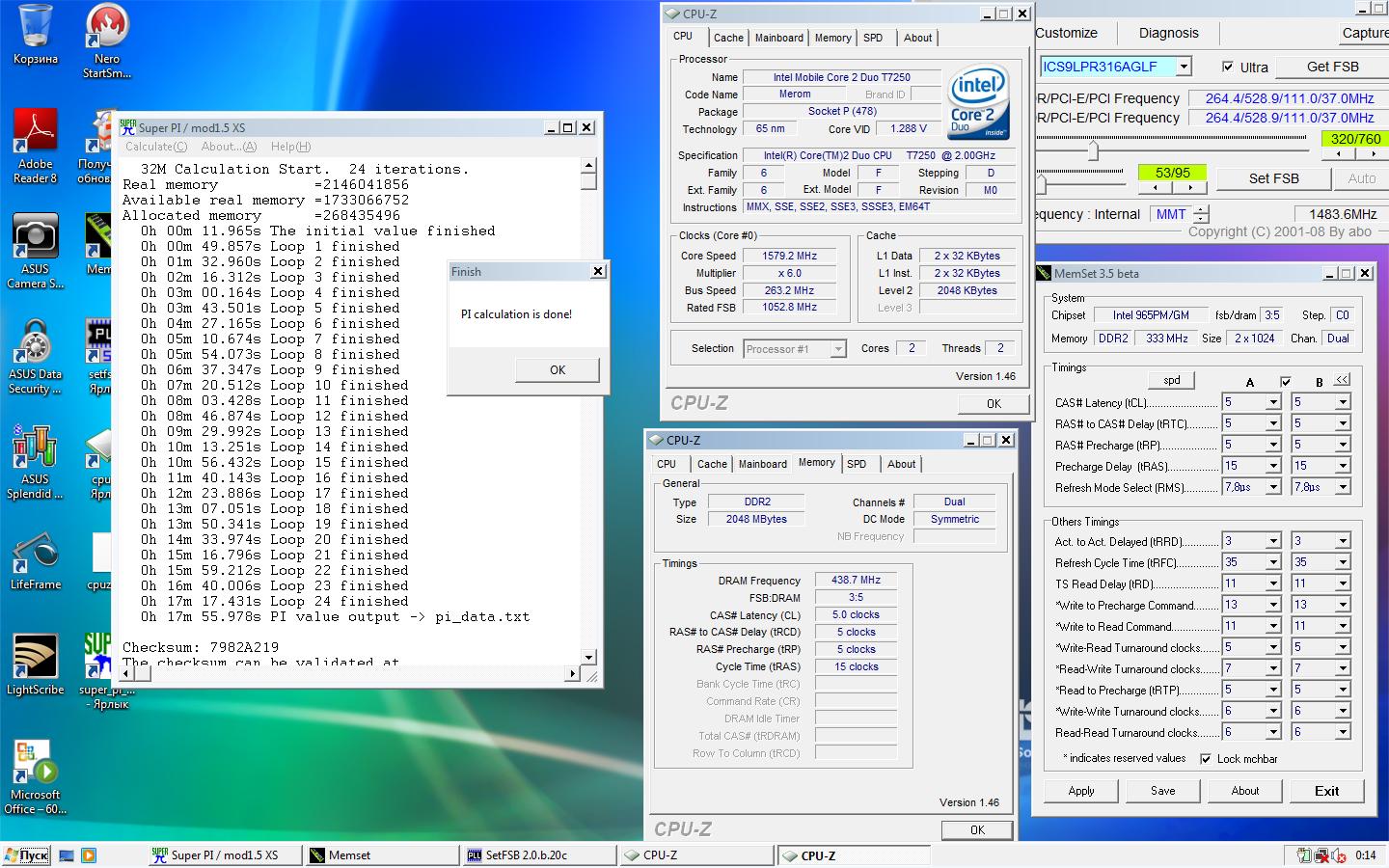Switch to the Memset taskbar button
Image resolution: width=1389 pixels, height=868 pixels.
pyautogui.click(x=382, y=855)
